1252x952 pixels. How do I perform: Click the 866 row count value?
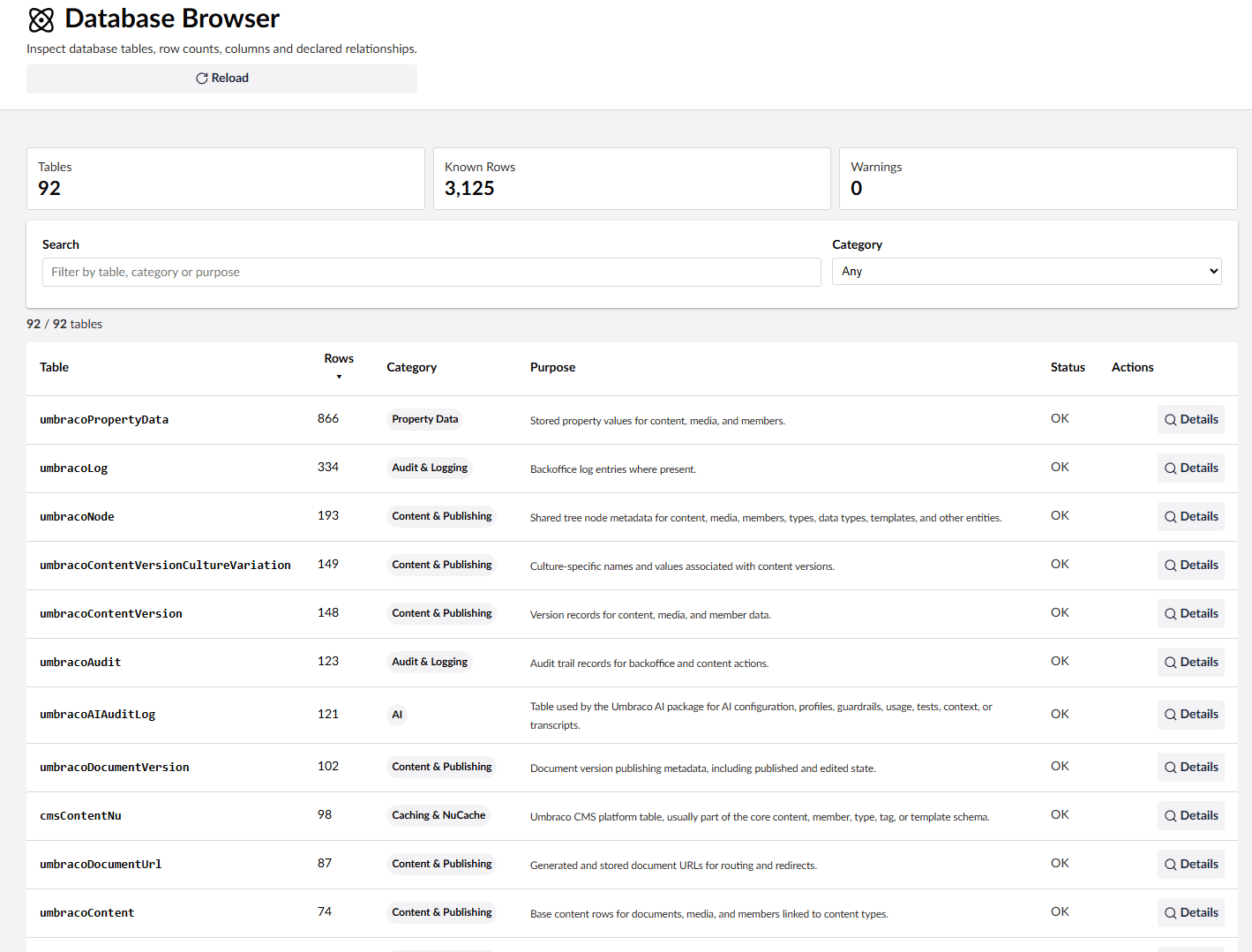point(328,418)
